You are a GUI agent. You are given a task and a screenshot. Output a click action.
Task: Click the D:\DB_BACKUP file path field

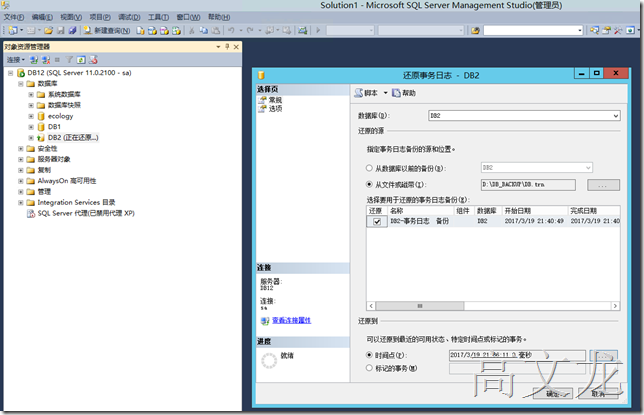[x=528, y=185]
